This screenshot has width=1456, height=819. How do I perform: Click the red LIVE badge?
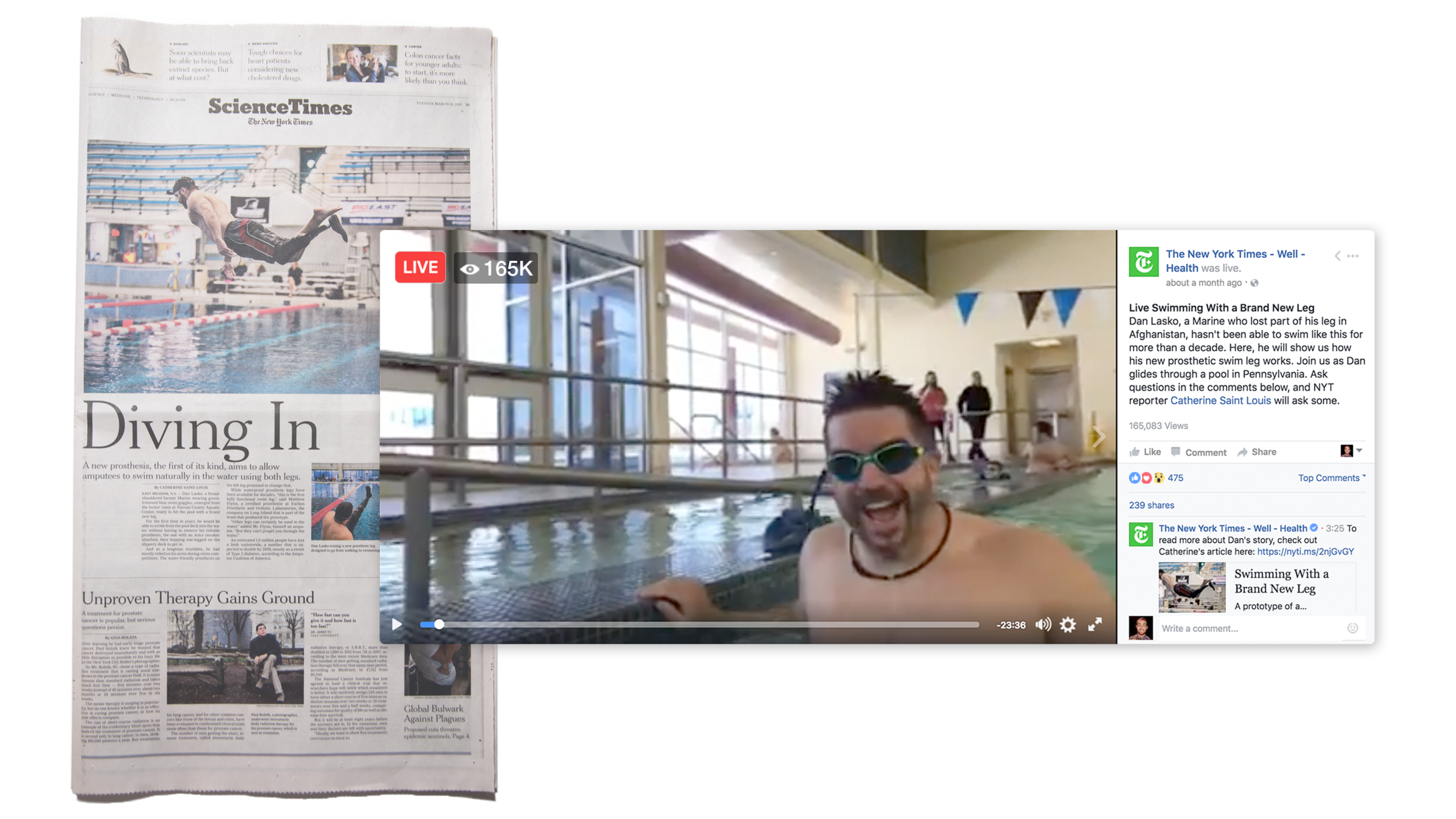coord(420,267)
